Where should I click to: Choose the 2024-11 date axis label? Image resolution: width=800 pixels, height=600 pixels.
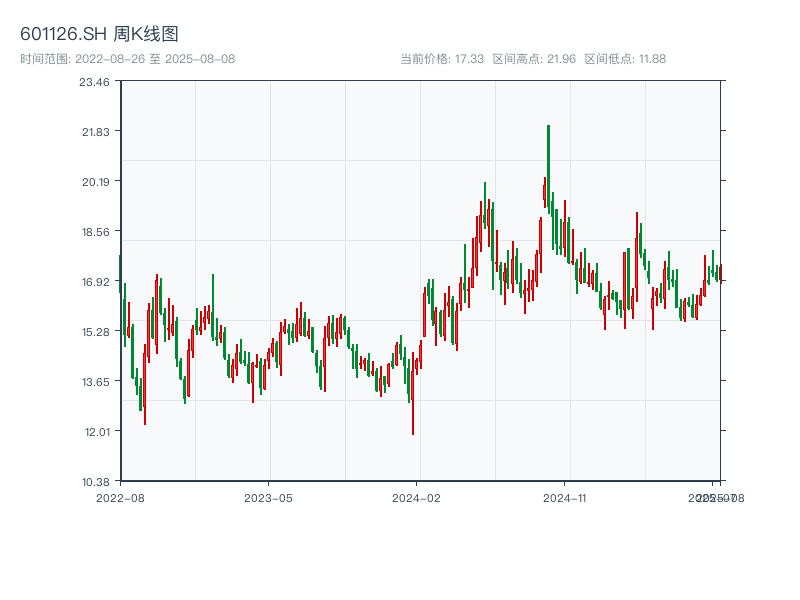coord(565,497)
